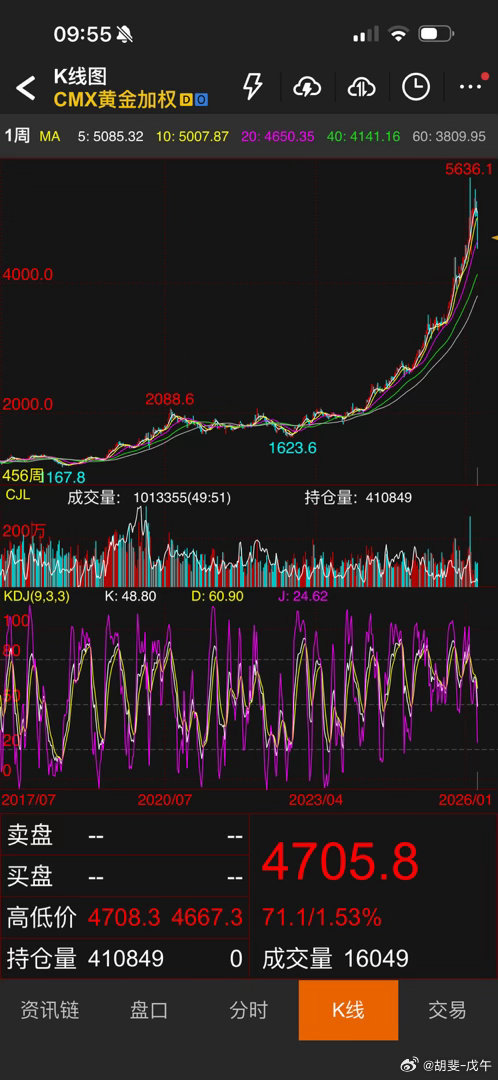Tap the MA5 value 5085.32
This screenshot has width=498, height=1080.
(x=110, y=136)
